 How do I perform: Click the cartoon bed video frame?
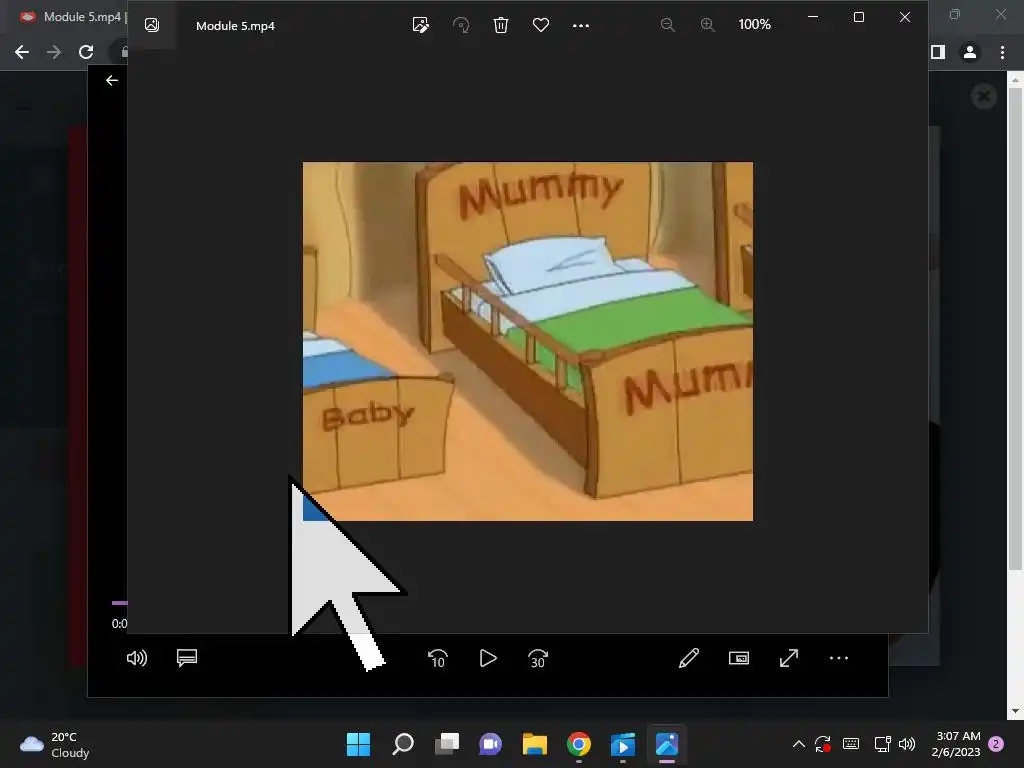pos(528,341)
